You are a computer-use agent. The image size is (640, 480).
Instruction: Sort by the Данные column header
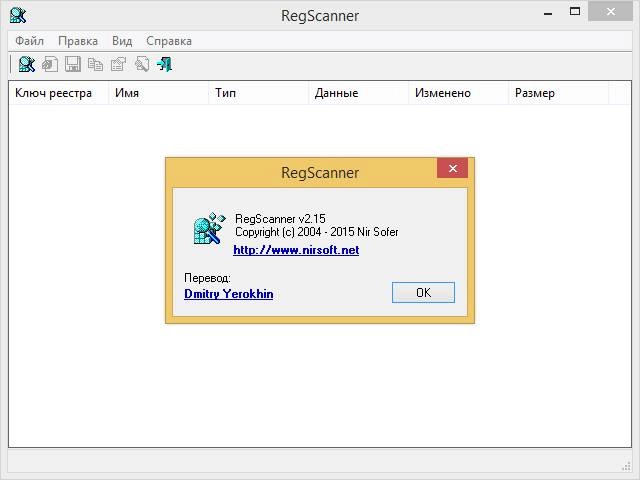click(358, 93)
